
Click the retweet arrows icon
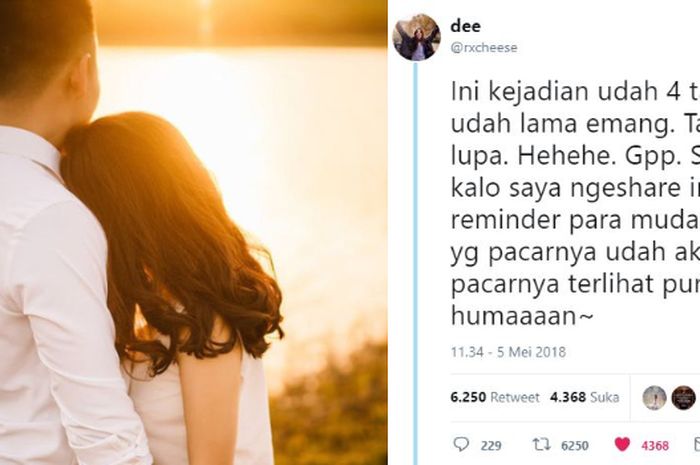tap(542, 444)
